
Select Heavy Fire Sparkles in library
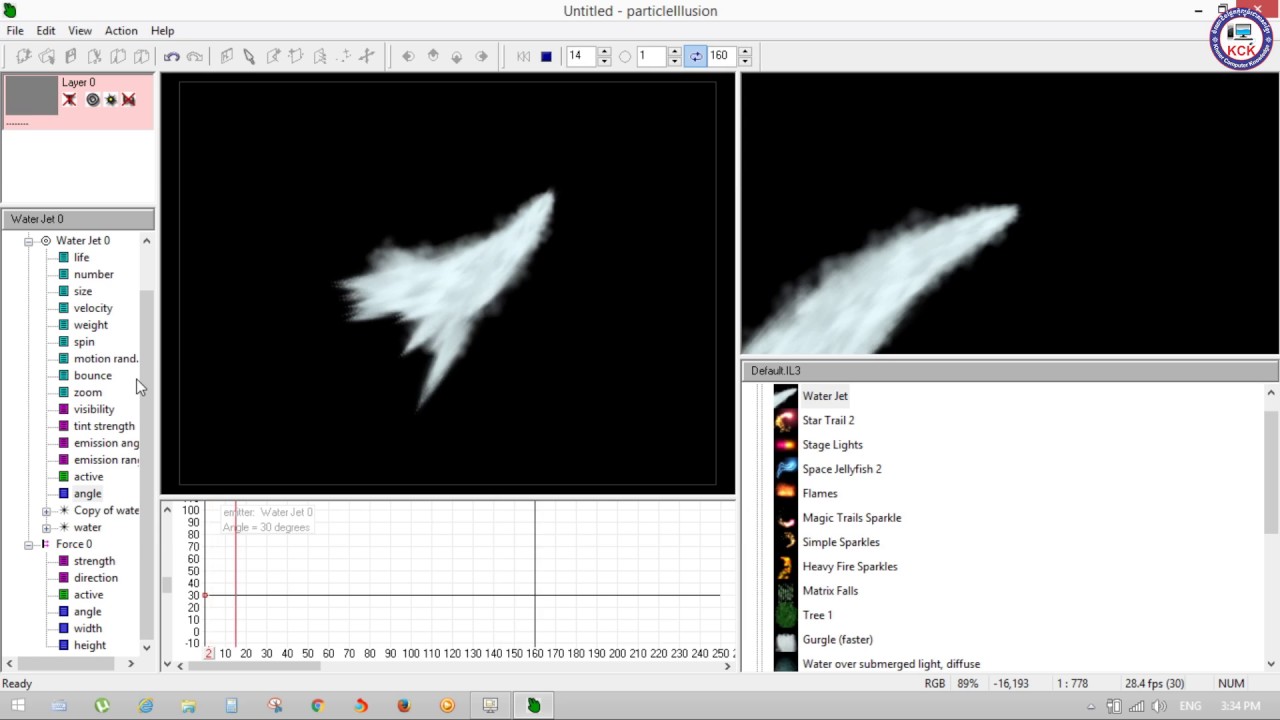click(x=850, y=566)
